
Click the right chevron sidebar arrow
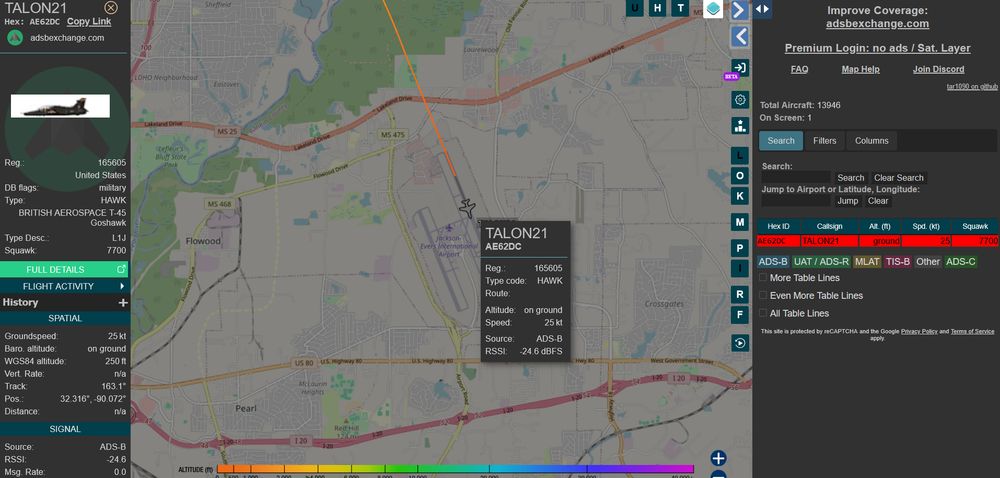[x=739, y=10]
